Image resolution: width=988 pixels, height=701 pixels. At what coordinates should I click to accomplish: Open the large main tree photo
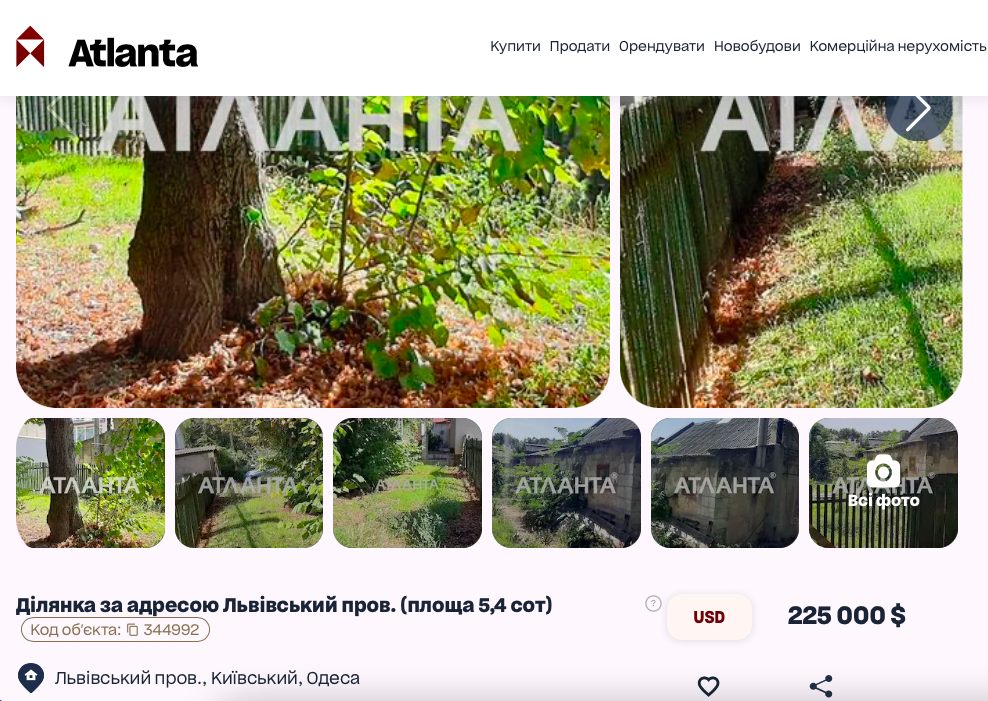tap(313, 251)
